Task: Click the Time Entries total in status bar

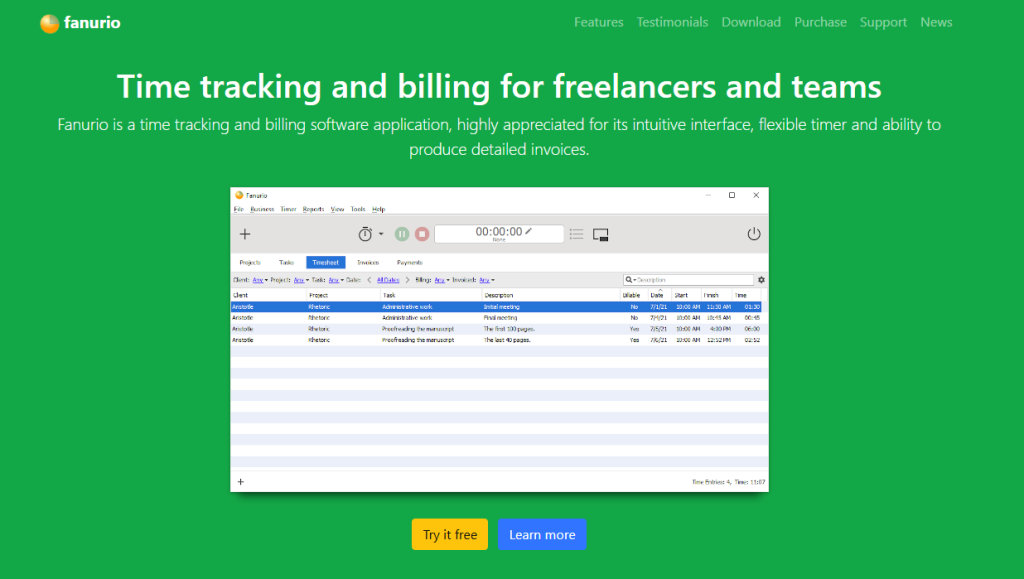Action: coord(728,482)
